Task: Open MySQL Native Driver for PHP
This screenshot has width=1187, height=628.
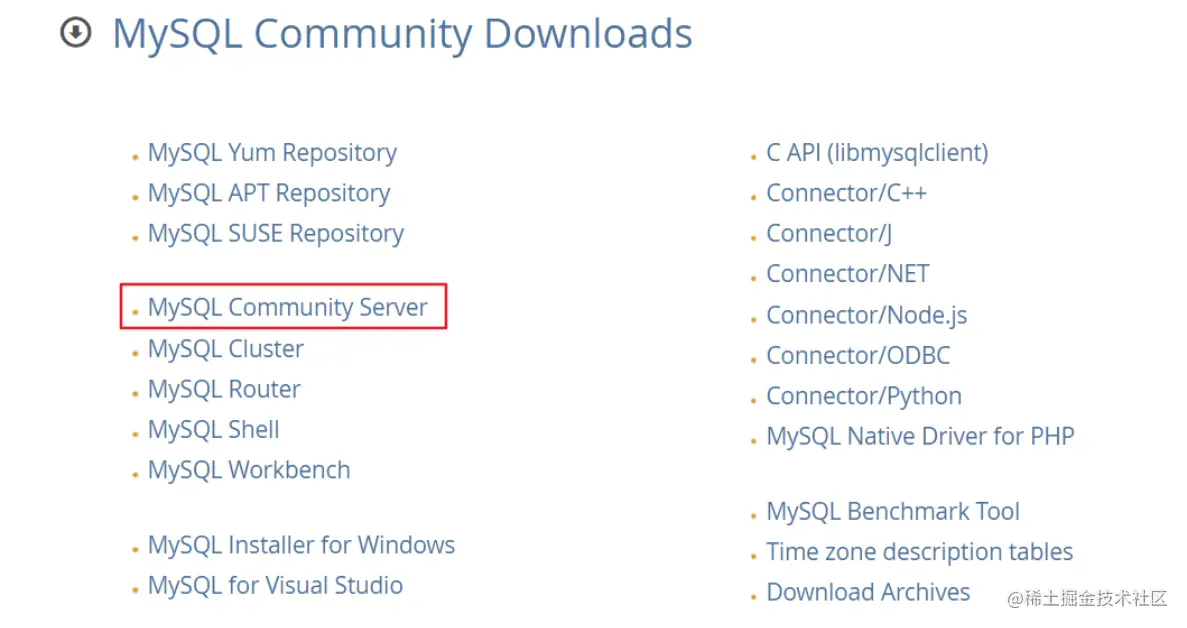Action: click(x=921, y=437)
